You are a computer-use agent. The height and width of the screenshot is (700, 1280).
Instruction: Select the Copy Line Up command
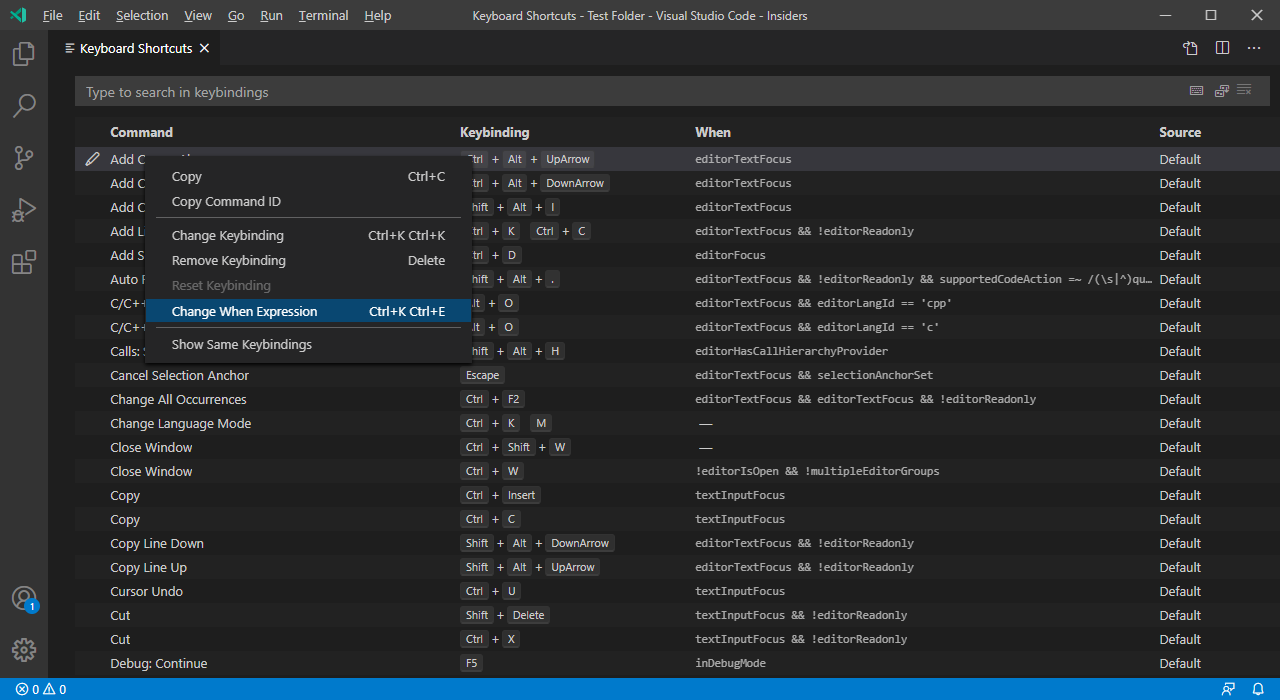(x=148, y=567)
